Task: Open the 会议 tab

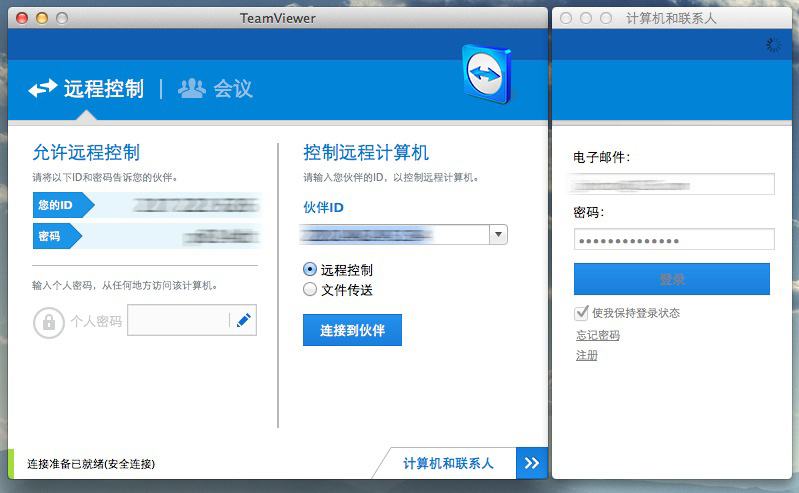Action: [x=233, y=89]
